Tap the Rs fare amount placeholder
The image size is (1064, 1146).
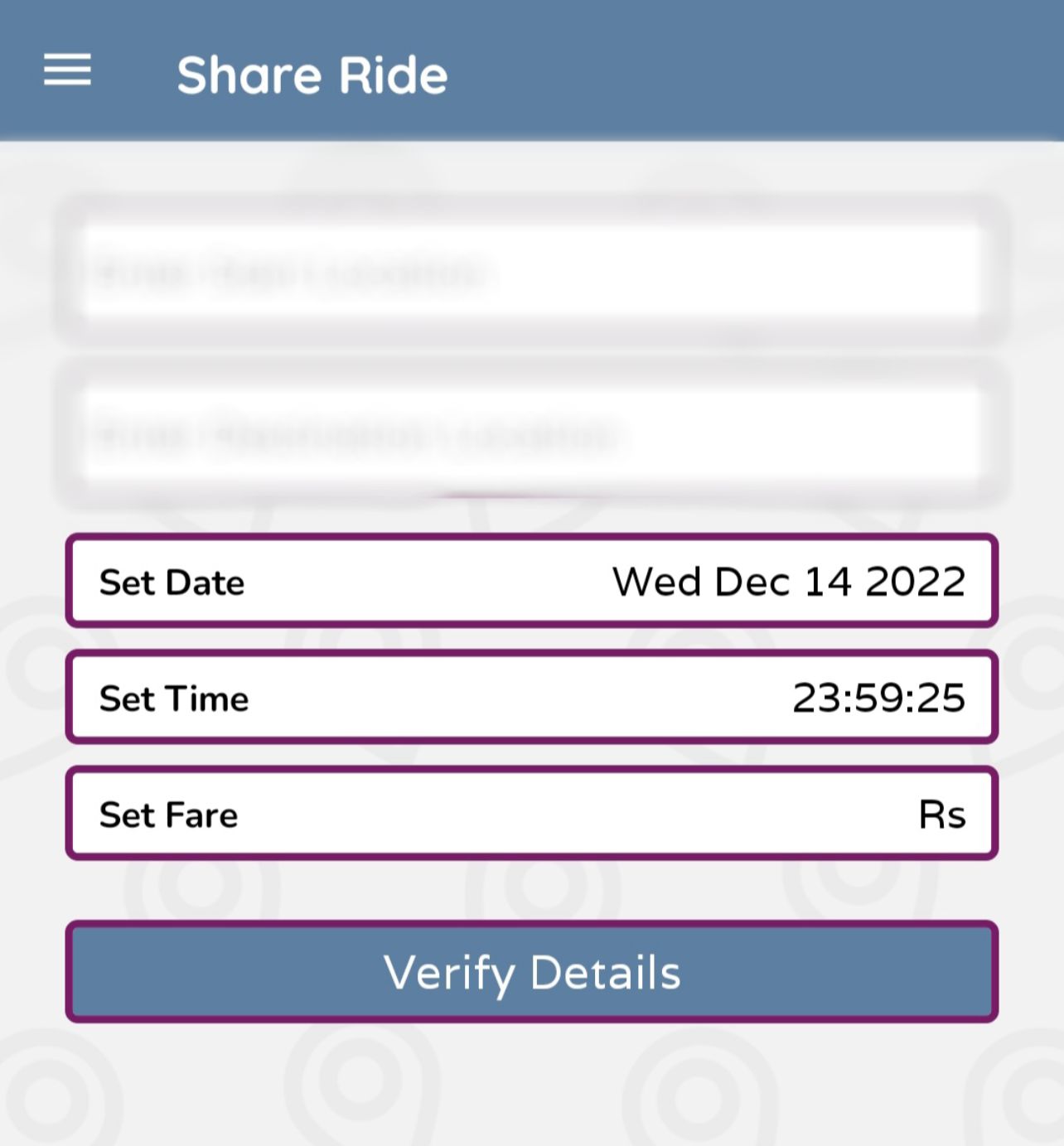[x=942, y=815]
